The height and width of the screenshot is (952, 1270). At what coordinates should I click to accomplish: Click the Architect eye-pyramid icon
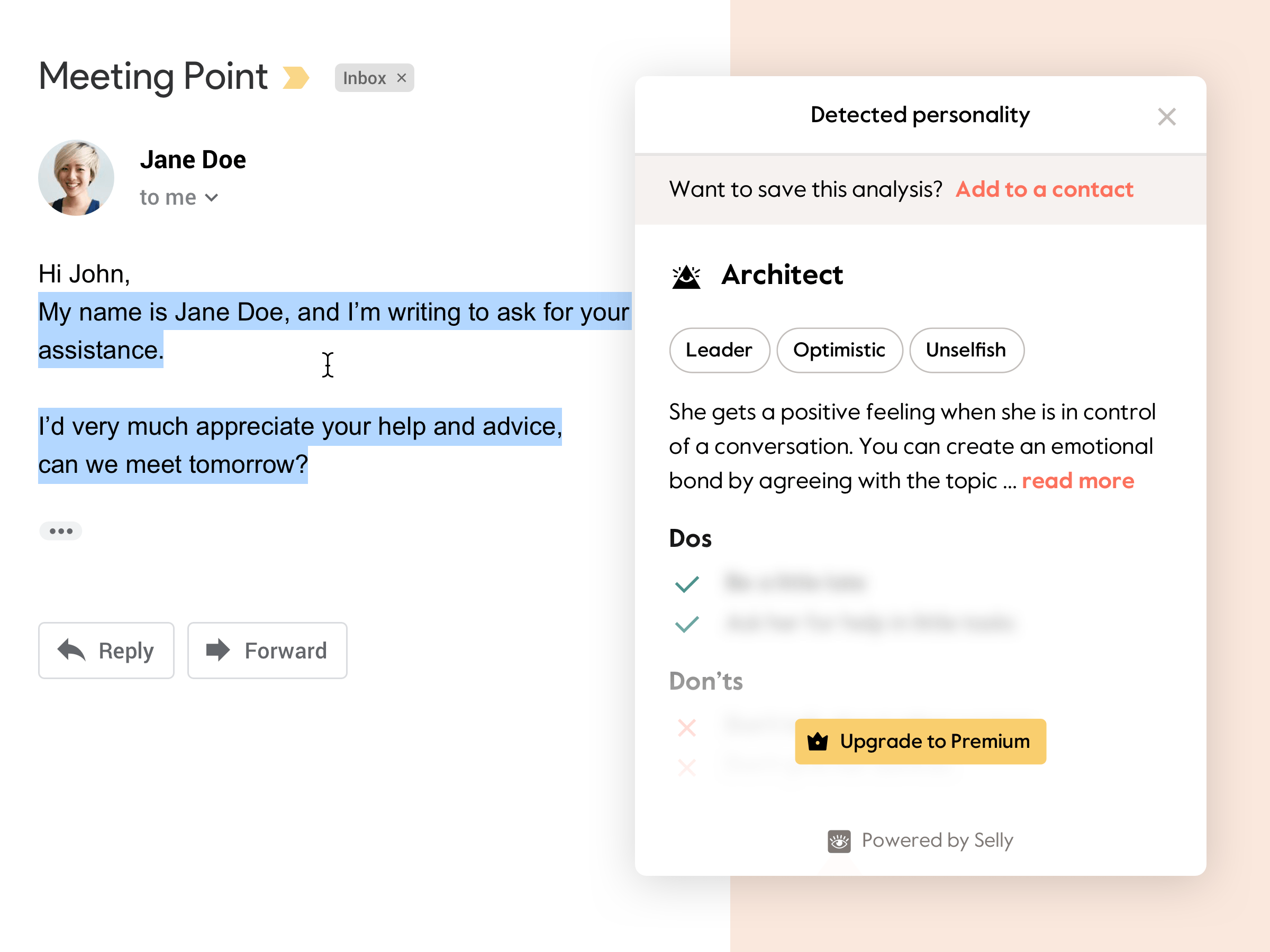(x=686, y=277)
